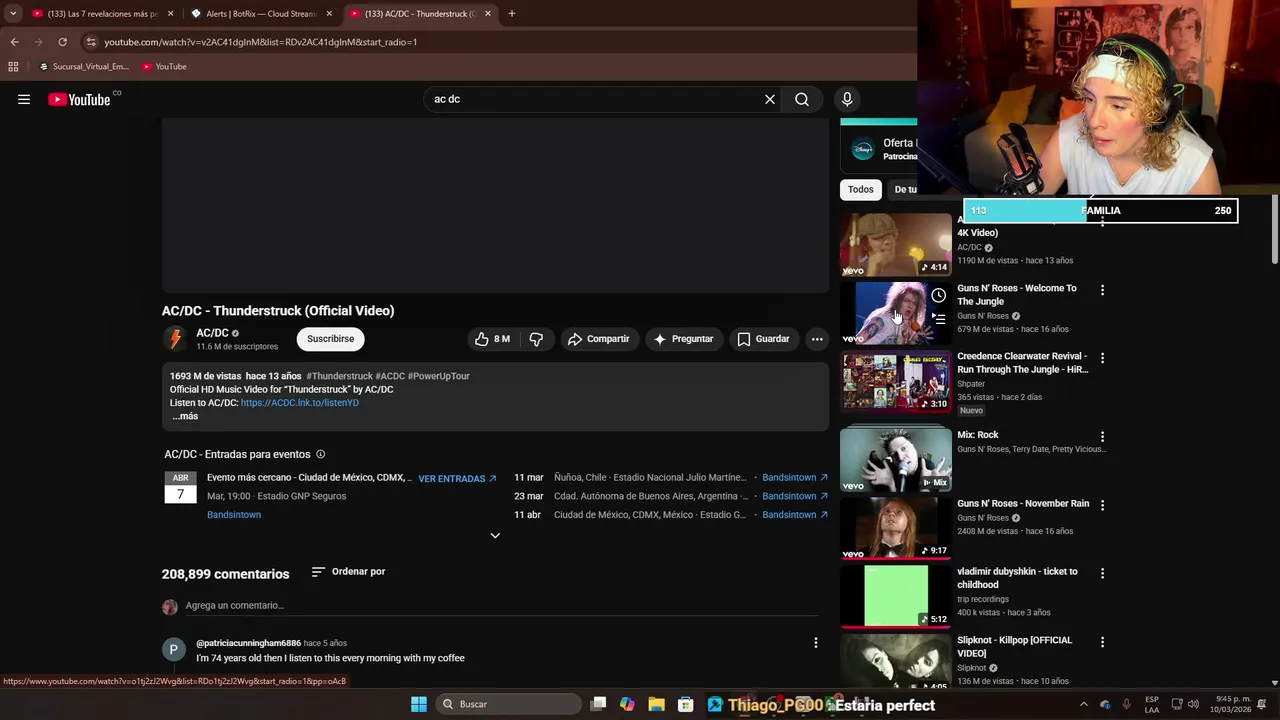This screenshot has width=1280, height=720.
Task: Open 'vladimir dubyshkin - ticket to childhood' video
Action: [x=1017, y=578]
